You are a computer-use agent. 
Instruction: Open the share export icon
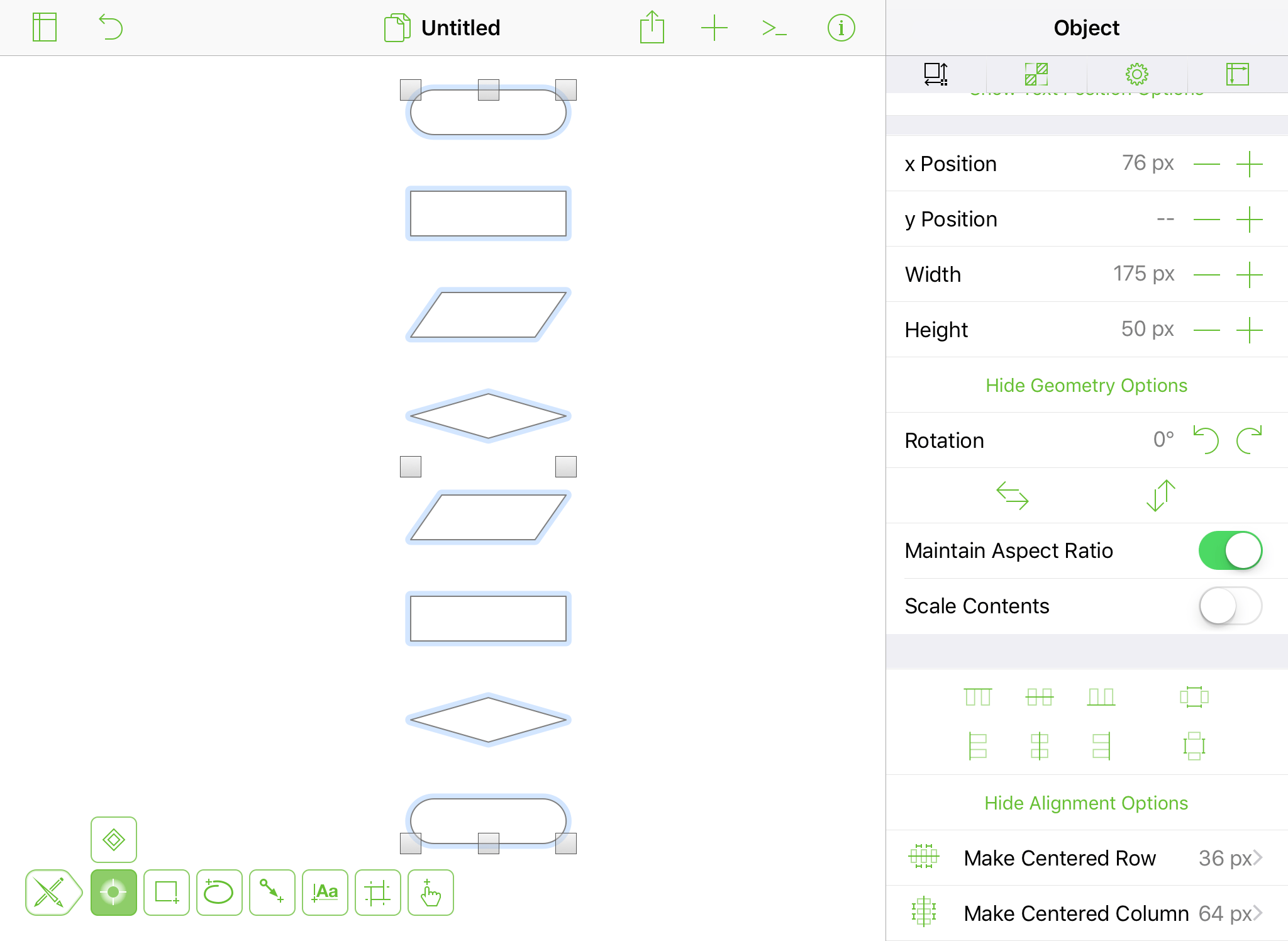(652, 28)
